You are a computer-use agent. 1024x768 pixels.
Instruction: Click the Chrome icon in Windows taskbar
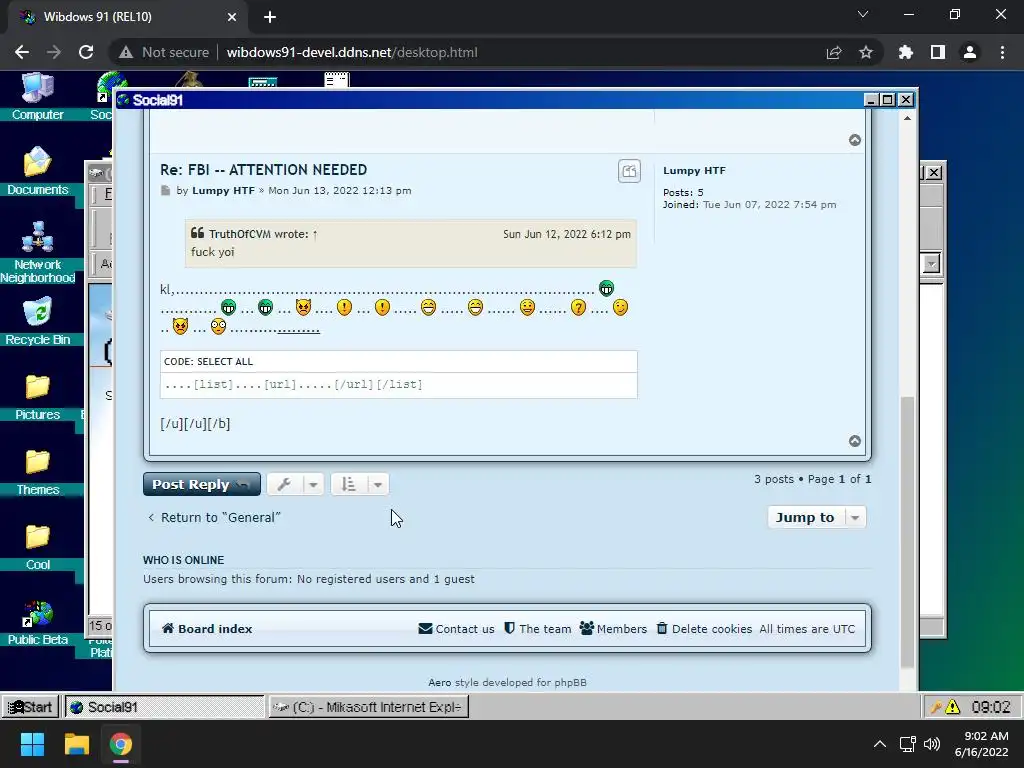pos(121,744)
